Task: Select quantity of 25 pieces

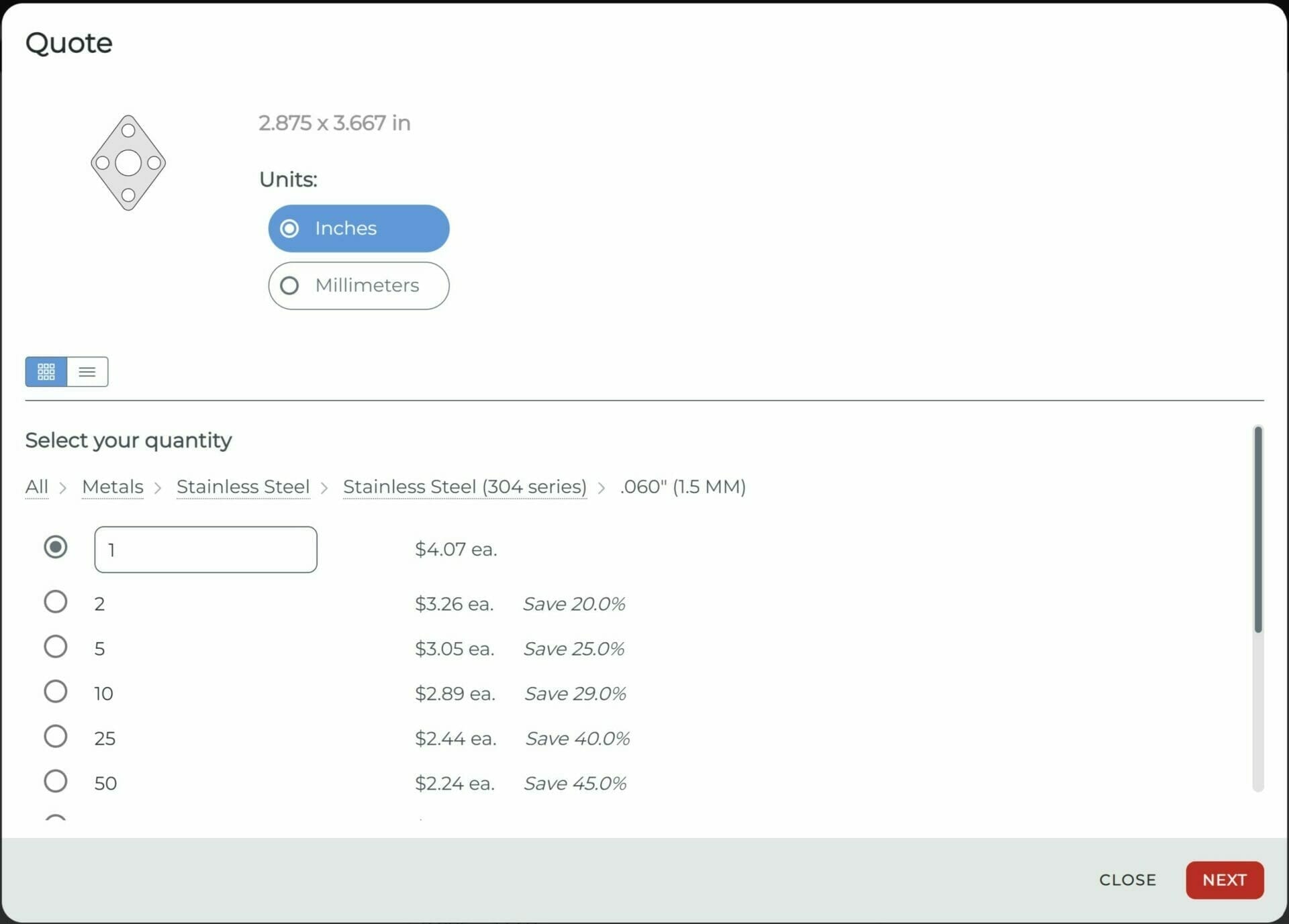Action: tap(55, 738)
